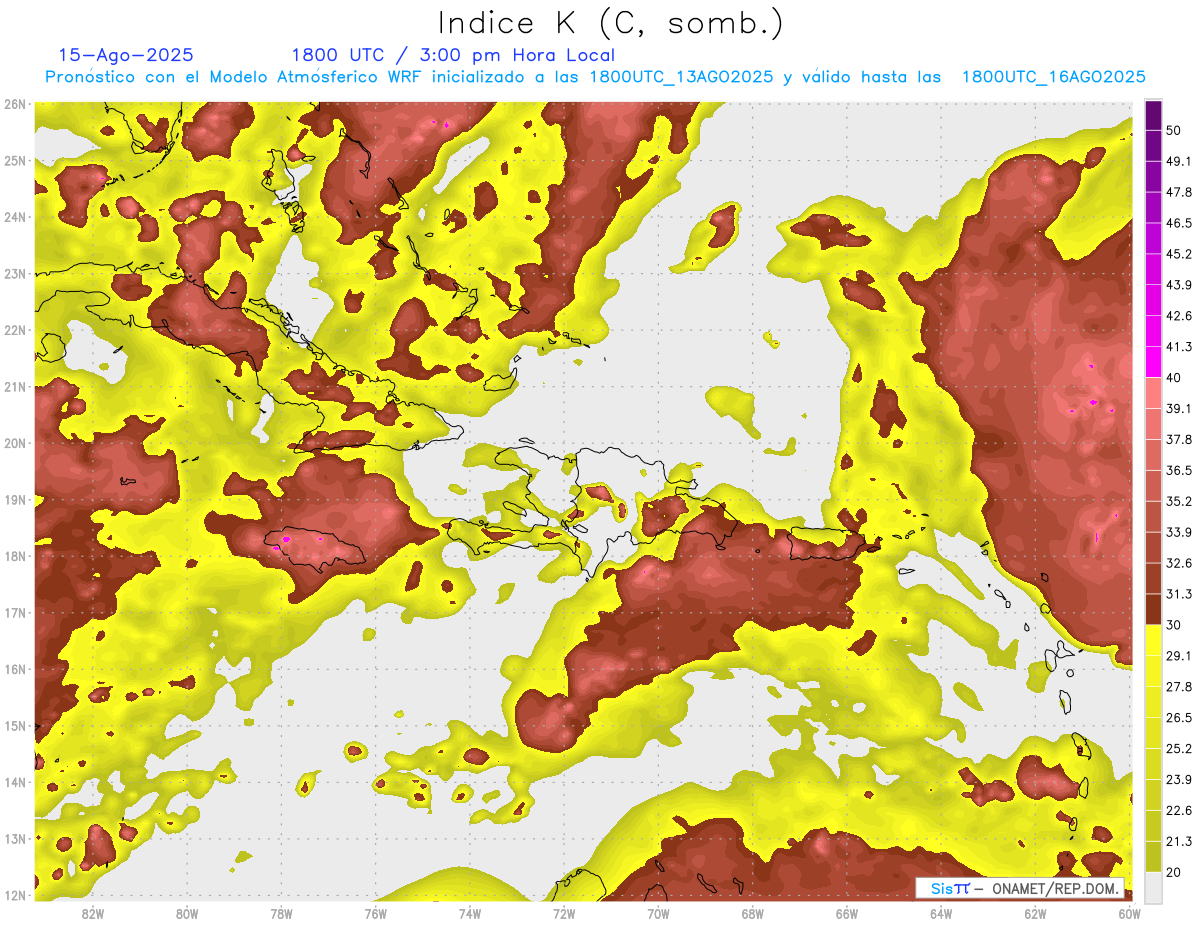Click the colorbar label '33.9'
The image size is (1200, 927).
tap(1179, 532)
